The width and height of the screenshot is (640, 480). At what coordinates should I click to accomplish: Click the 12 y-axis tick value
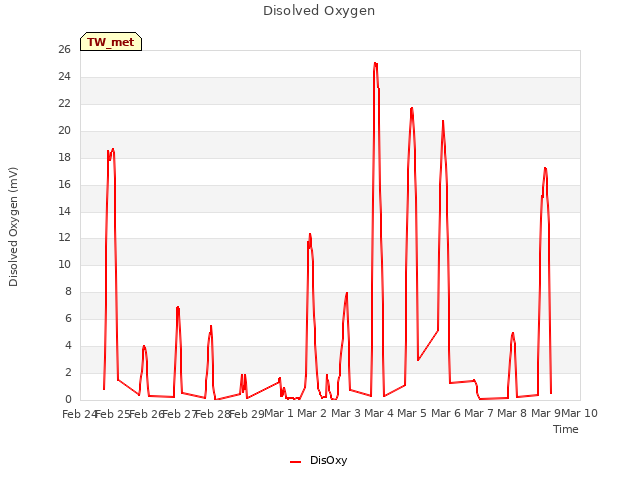(64, 238)
